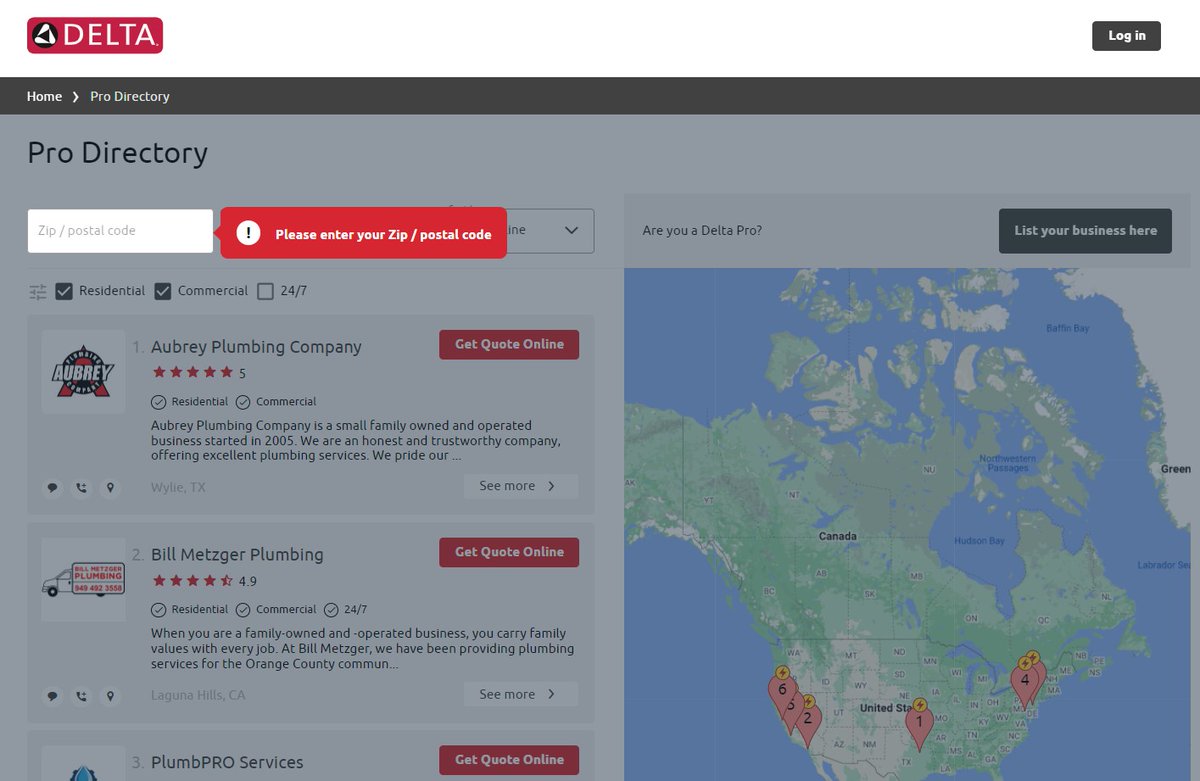The height and width of the screenshot is (781, 1200).
Task: Open the dropdown next to the zip field
Action: click(550, 231)
